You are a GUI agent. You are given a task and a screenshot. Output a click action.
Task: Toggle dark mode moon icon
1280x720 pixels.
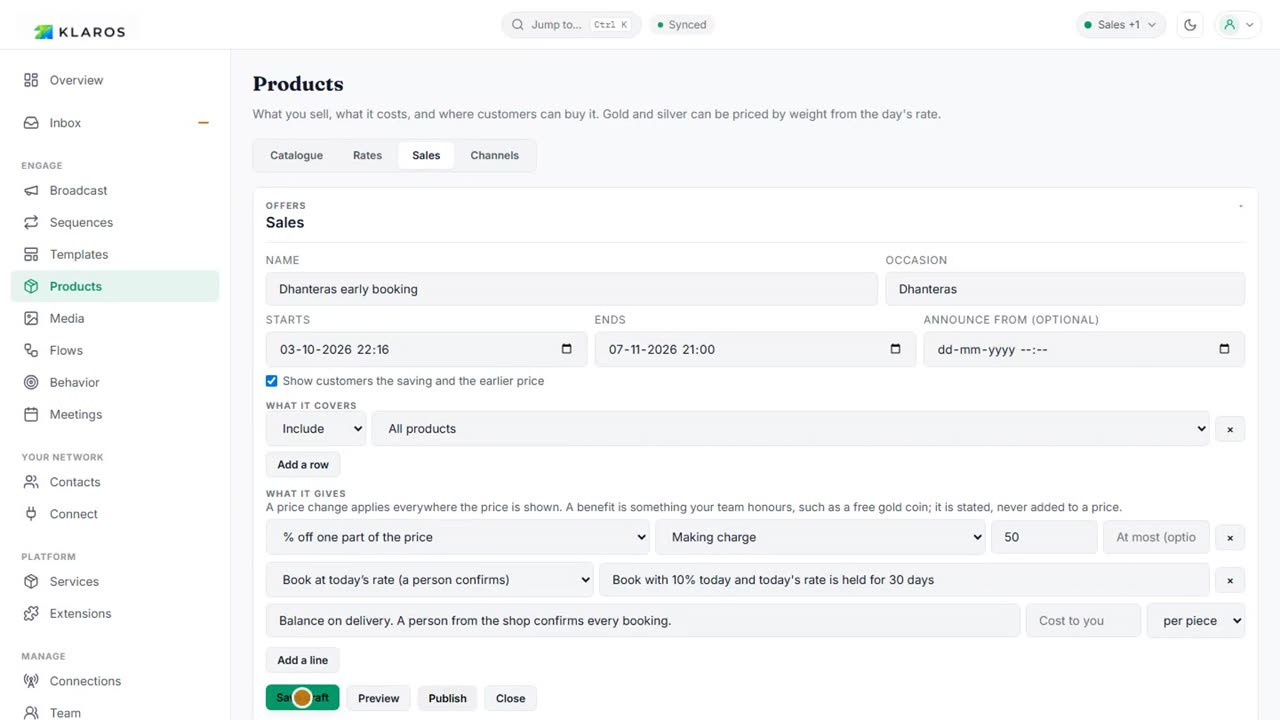(1190, 25)
